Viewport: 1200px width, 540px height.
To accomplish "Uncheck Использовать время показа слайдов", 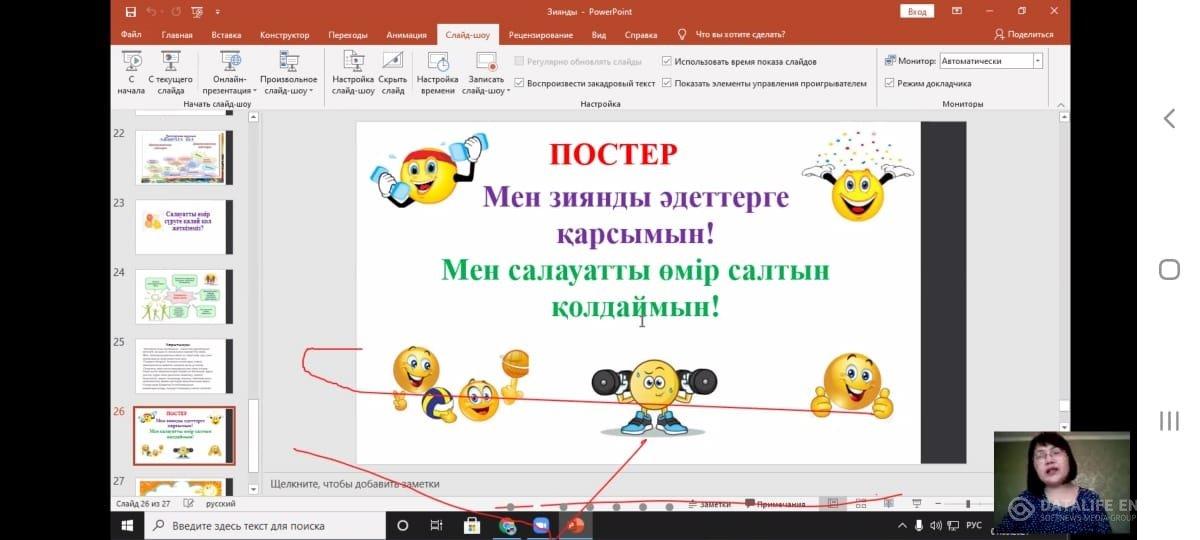I will (667, 61).
